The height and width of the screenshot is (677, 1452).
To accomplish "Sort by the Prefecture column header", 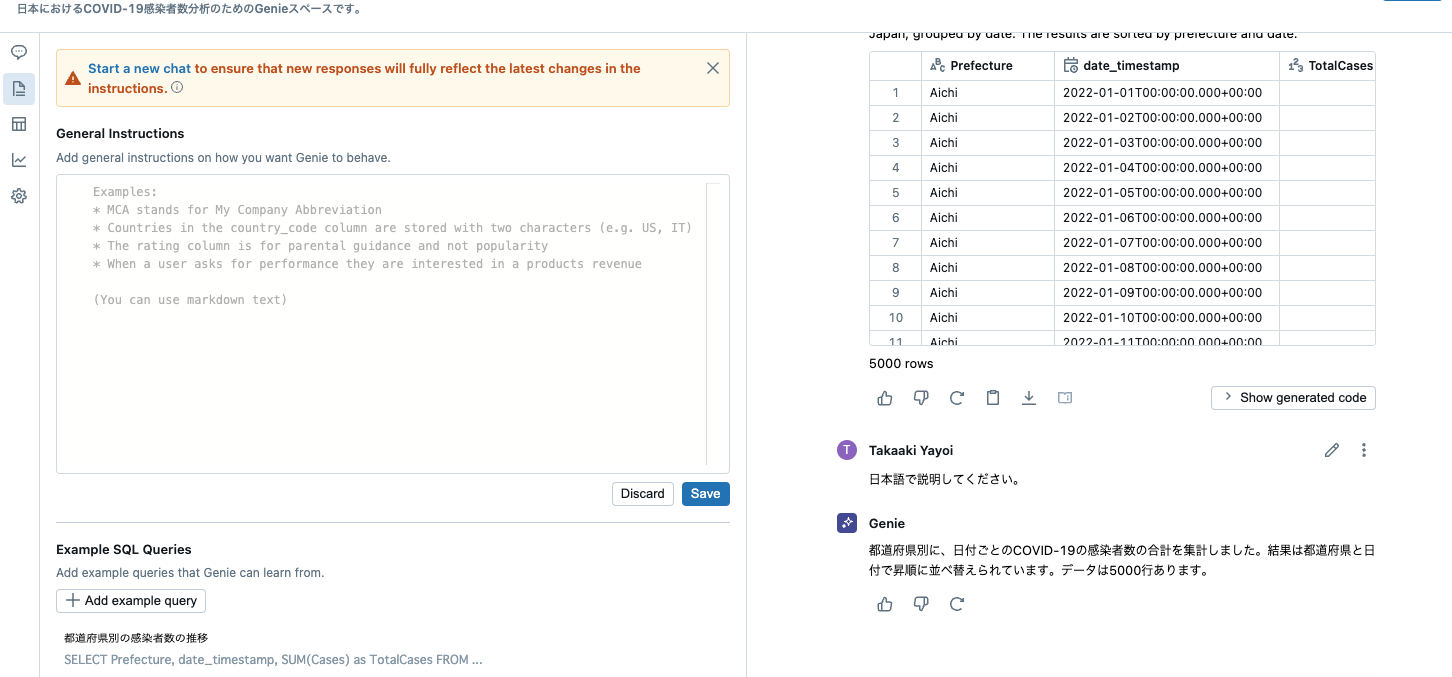I will [x=985, y=65].
